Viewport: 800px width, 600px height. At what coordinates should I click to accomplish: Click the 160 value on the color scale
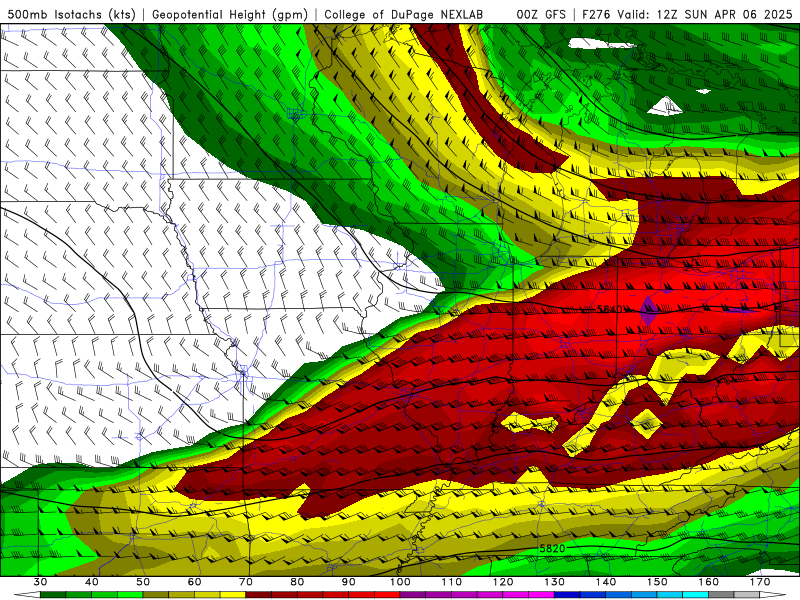click(709, 582)
